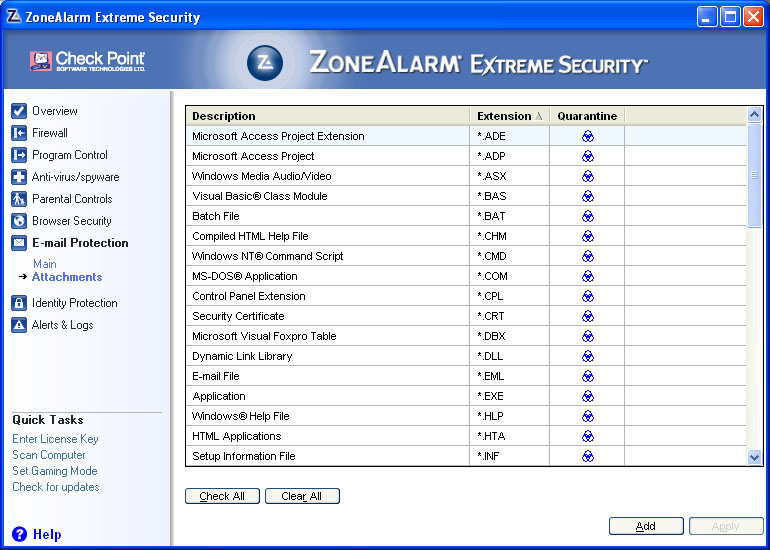Go to the Firewall section
The image size is (770, 550).
tap(50, 133)
